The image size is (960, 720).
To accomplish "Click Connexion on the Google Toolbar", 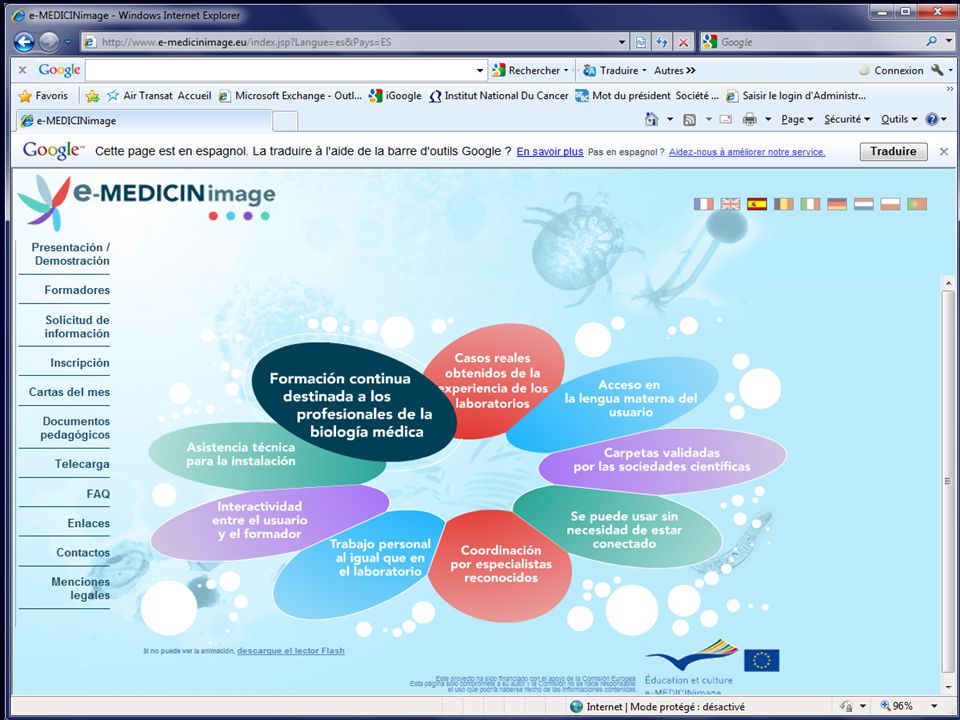I will 891,70.
